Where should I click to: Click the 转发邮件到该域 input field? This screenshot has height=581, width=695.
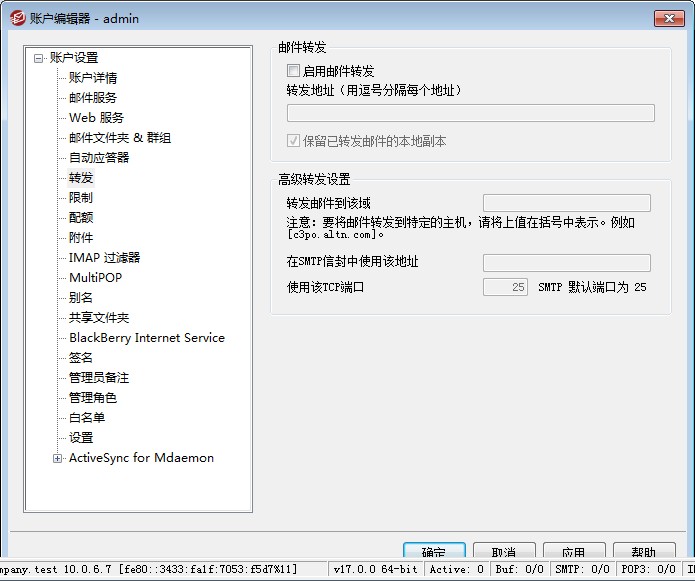click(566, 203)
